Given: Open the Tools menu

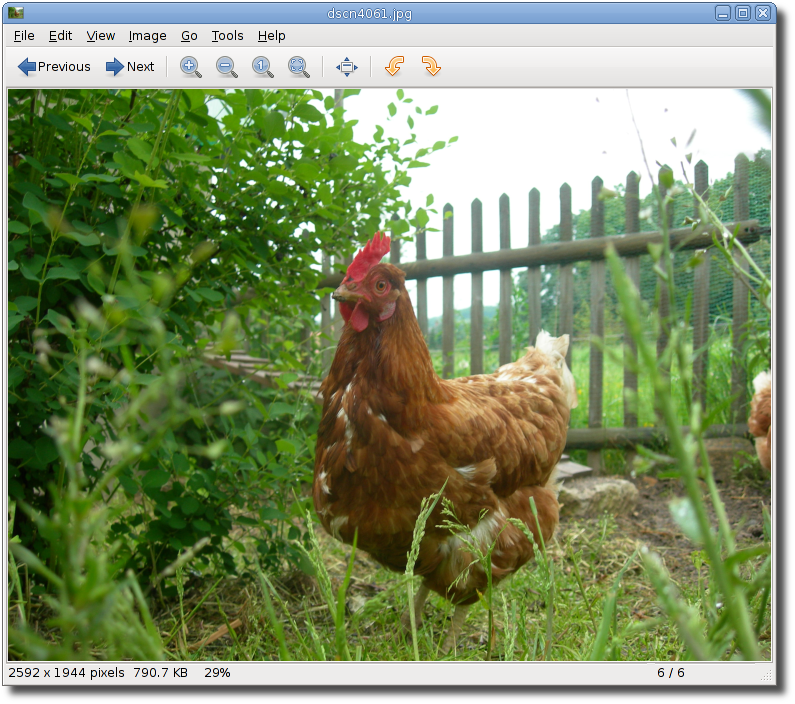Looking at the screenshot, I should (227, 36).
